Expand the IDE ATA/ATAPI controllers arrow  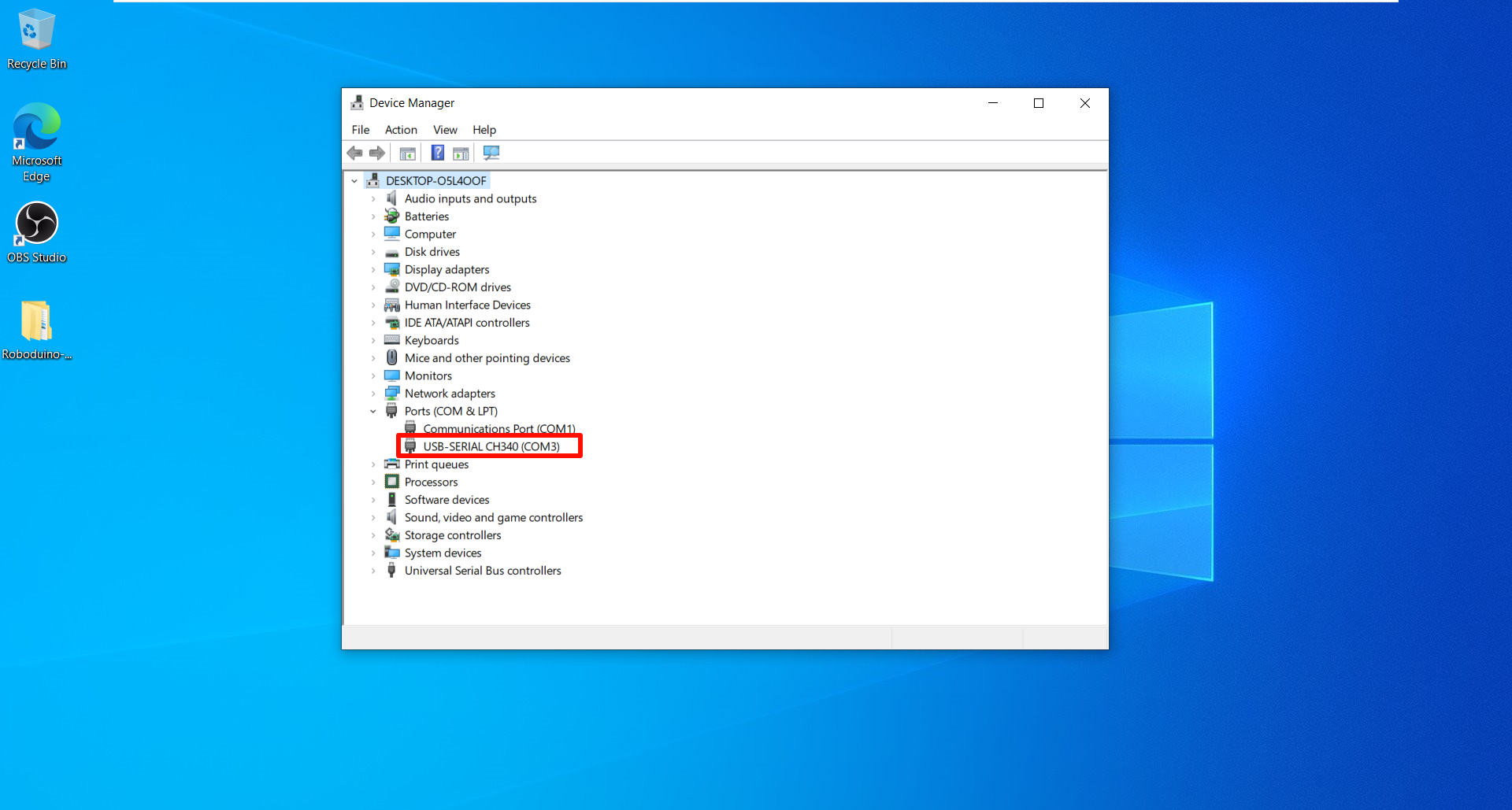373,323
